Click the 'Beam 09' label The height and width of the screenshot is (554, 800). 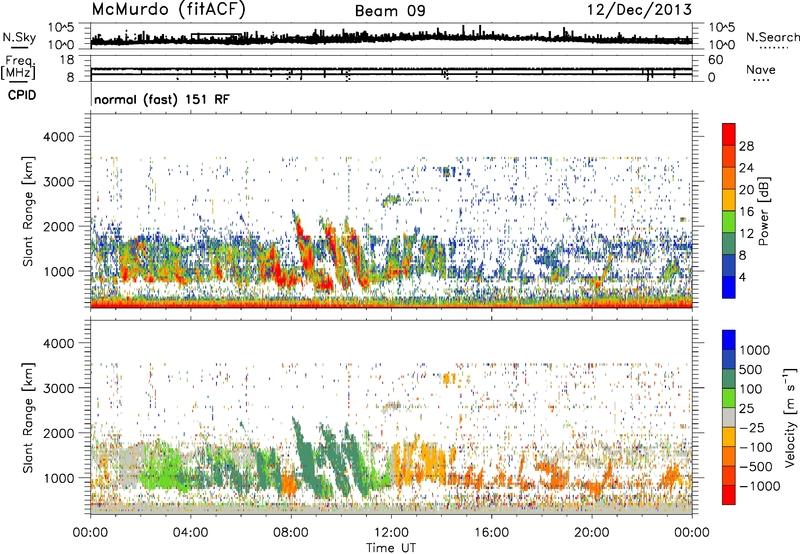390,11
